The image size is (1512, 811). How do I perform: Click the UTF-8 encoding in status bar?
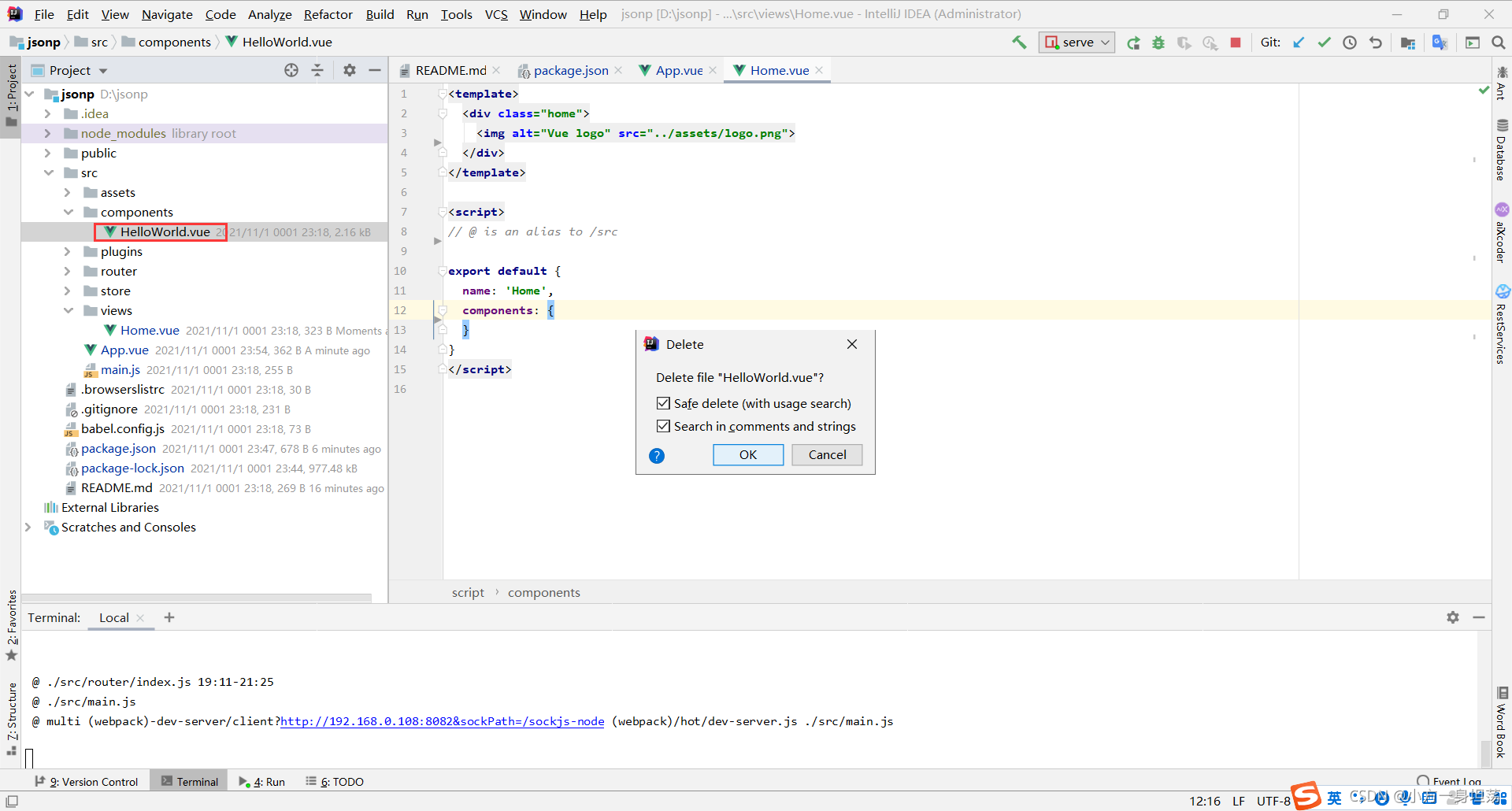point(1273,801)
